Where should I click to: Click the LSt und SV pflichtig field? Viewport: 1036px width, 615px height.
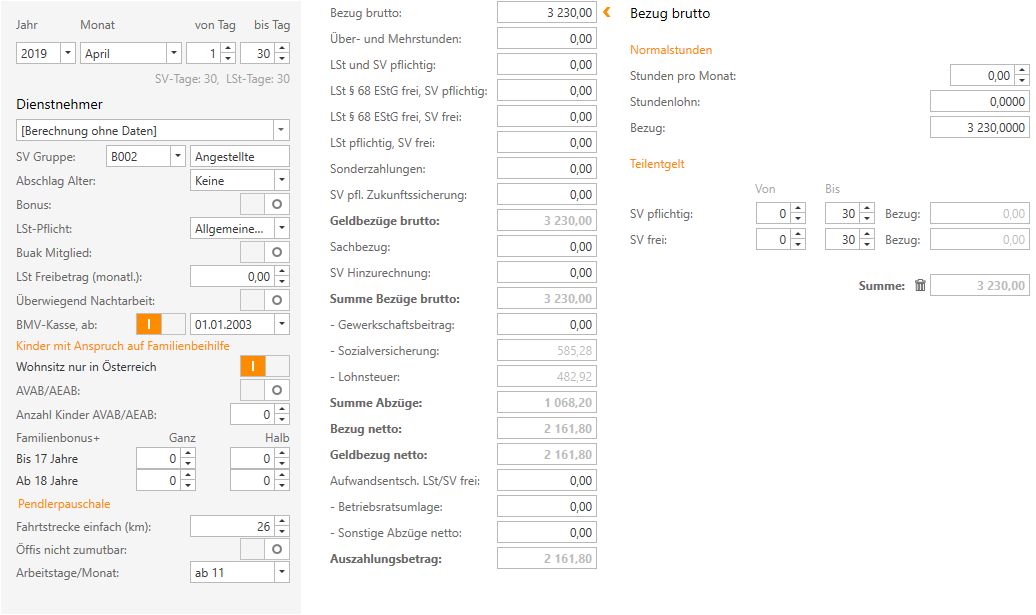pyautogui.click(x=547, y=65)
